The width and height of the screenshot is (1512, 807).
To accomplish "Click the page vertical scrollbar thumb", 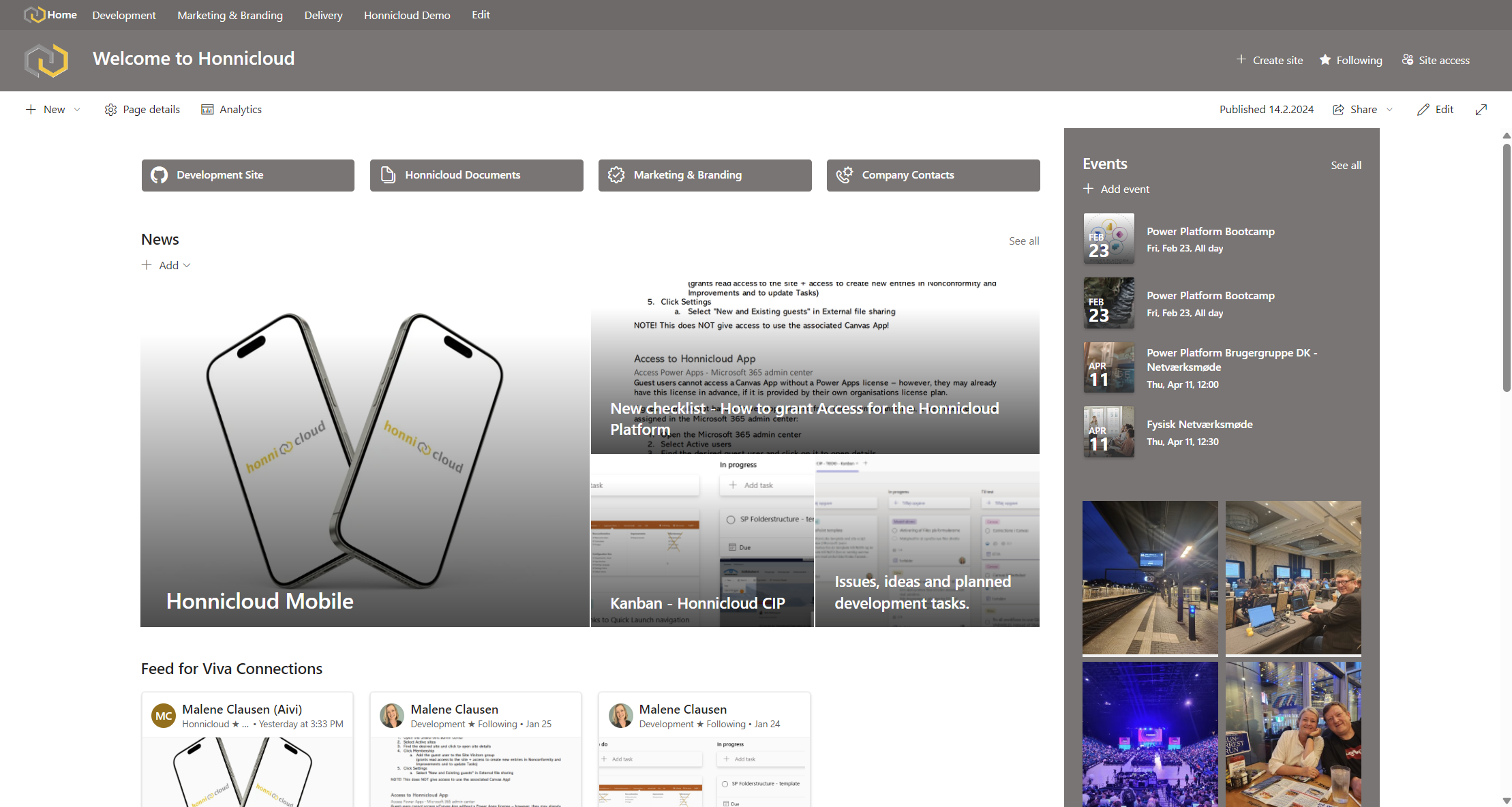I will coord(1507,267).
